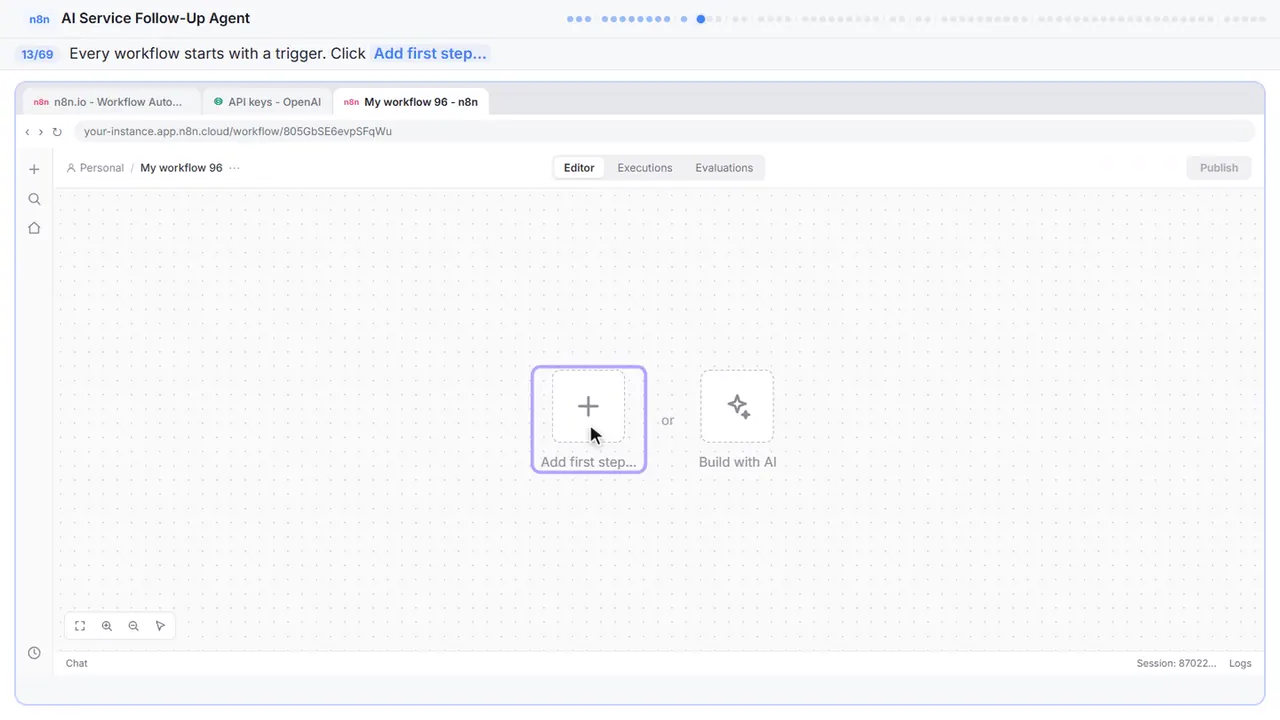
Task: Open search from the left sidebar
Action: [x=34, y=199]
